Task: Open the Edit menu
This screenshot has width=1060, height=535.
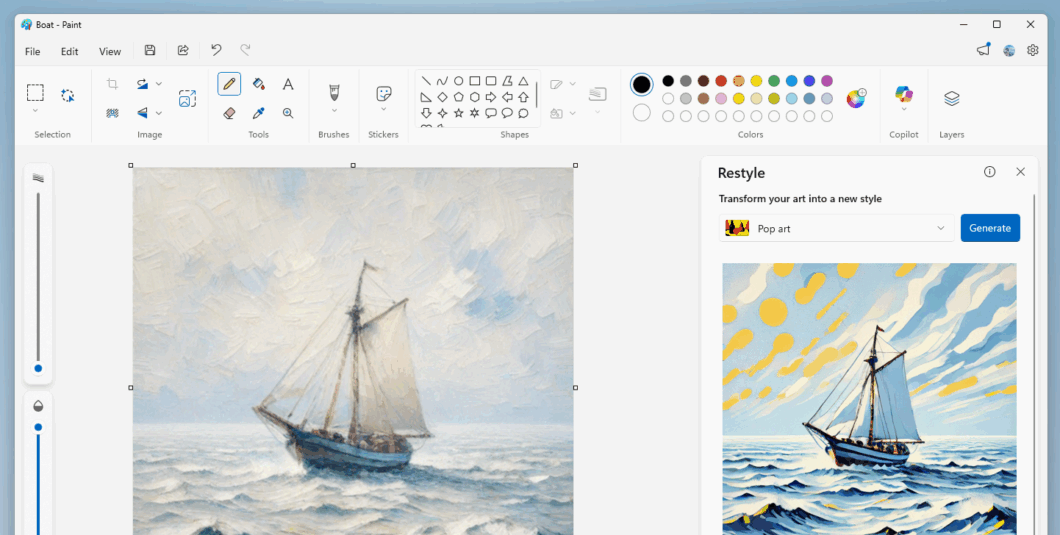Action: [70, 51]
